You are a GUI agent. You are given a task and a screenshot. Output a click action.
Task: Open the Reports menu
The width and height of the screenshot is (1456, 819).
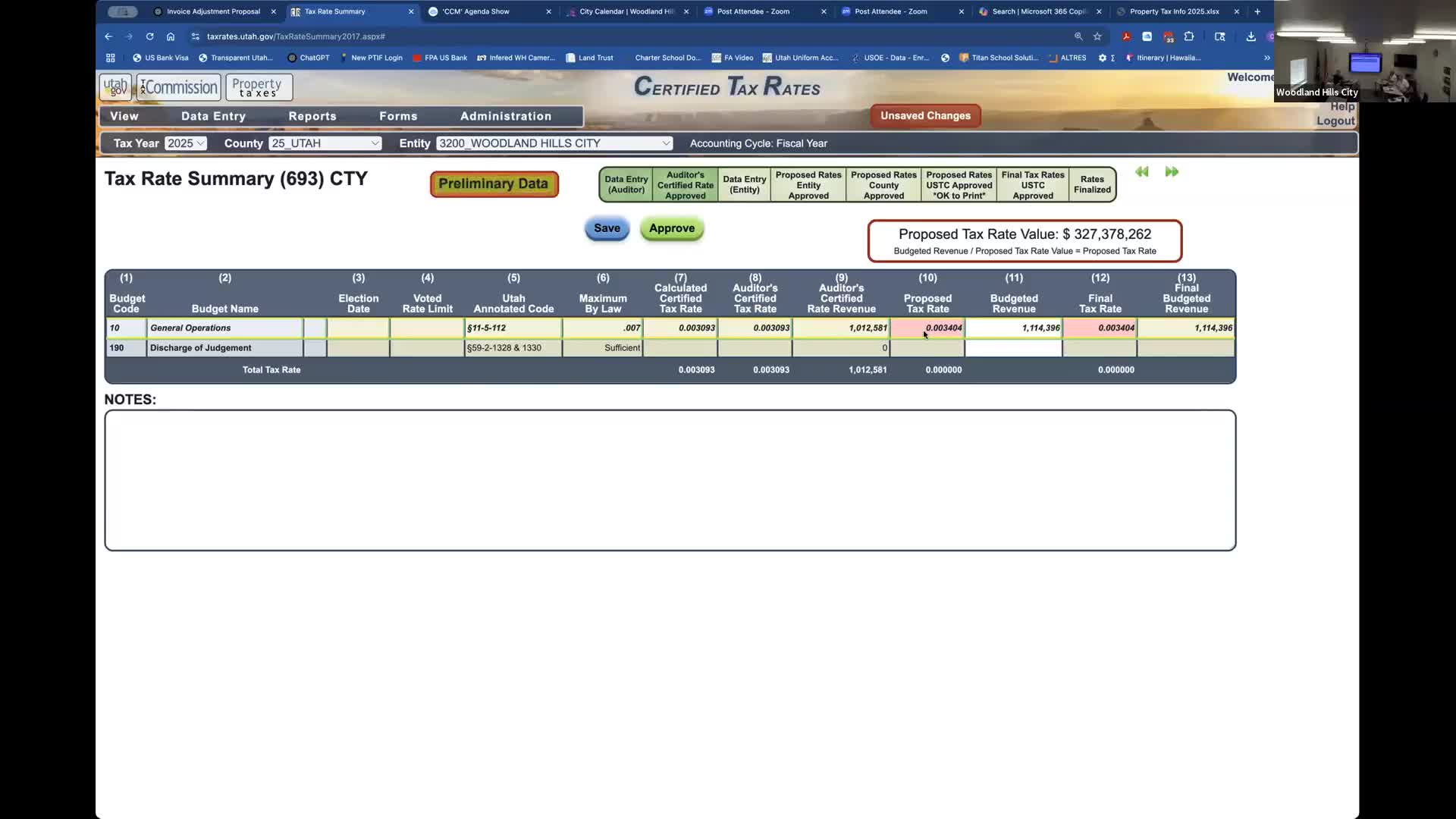click(x=312, y=116)
